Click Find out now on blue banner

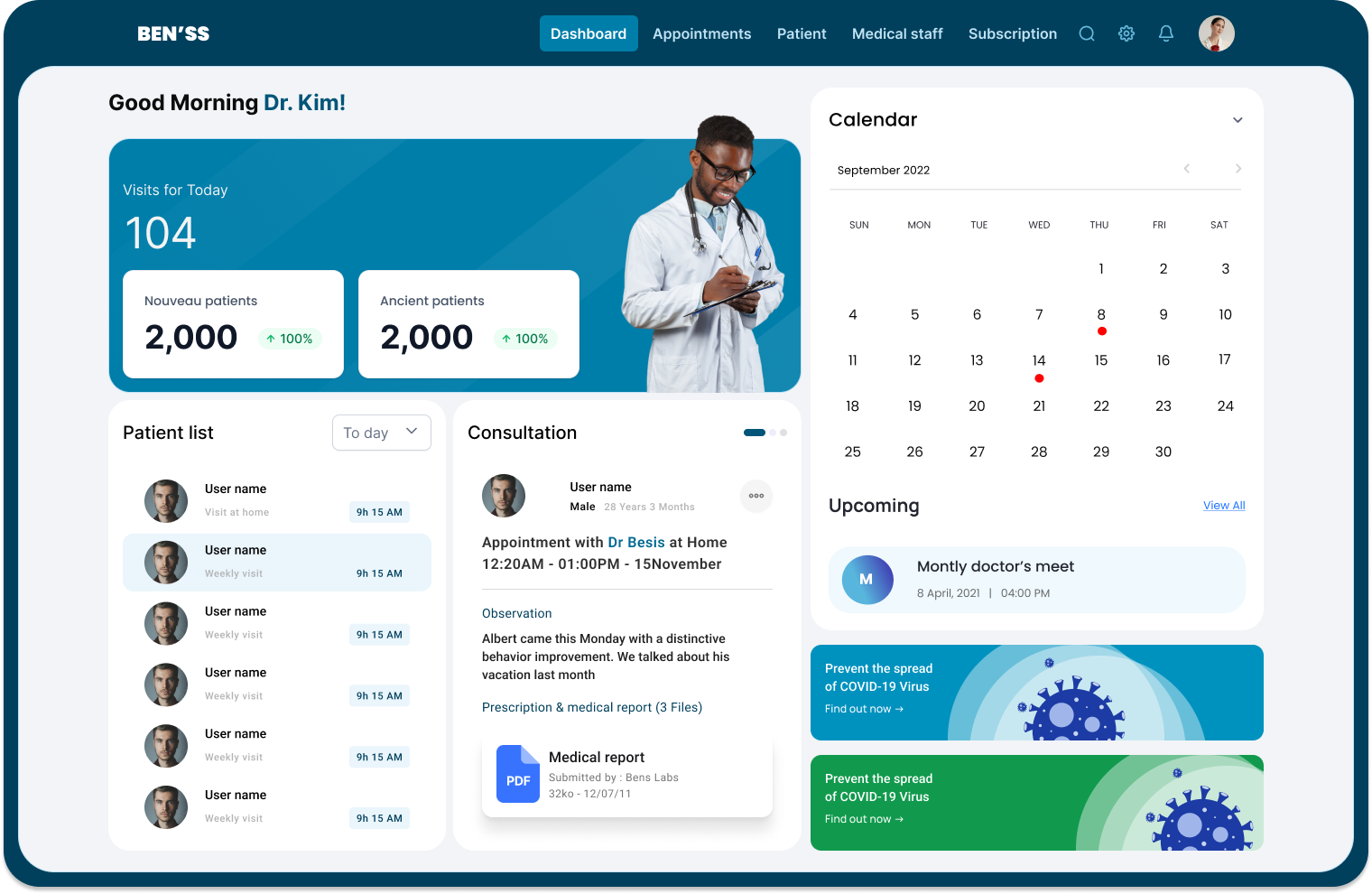(x=864, y=709)
